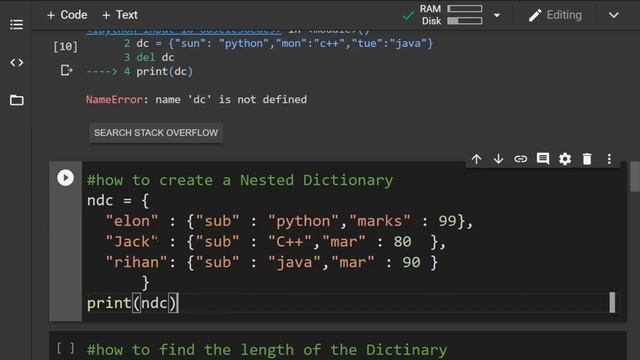Add a comment to the cell
Image resolution: width=640 pixels, height=360 pixels.
543,158
